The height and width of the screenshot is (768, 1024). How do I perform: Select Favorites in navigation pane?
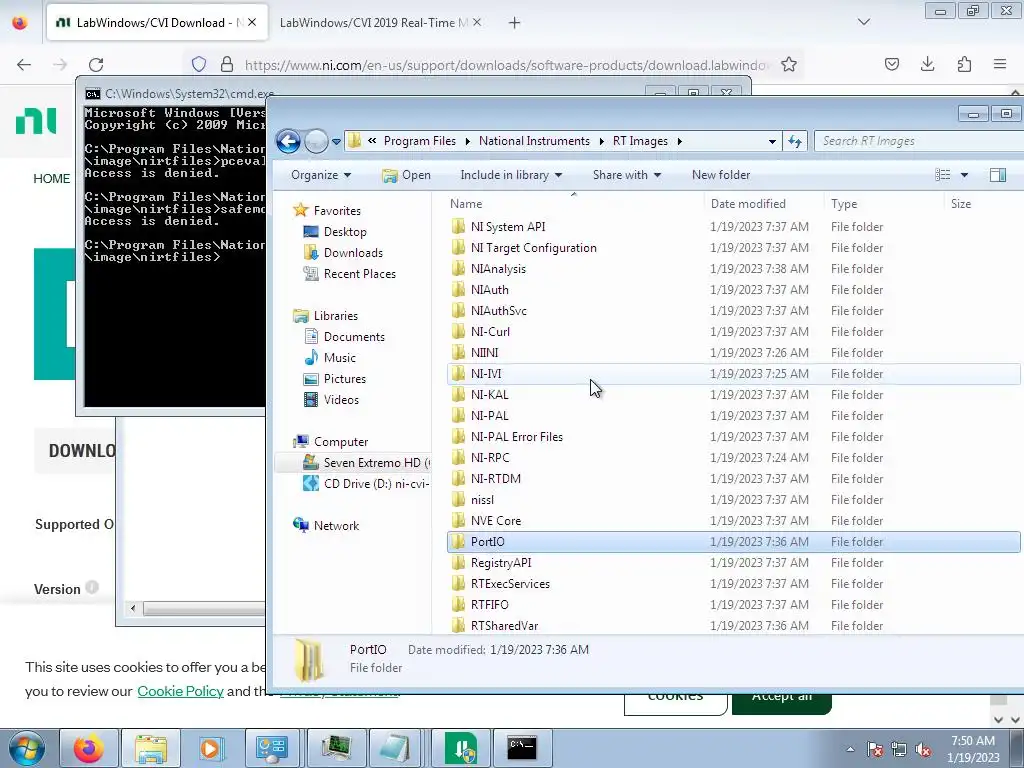tap(337, 211)
